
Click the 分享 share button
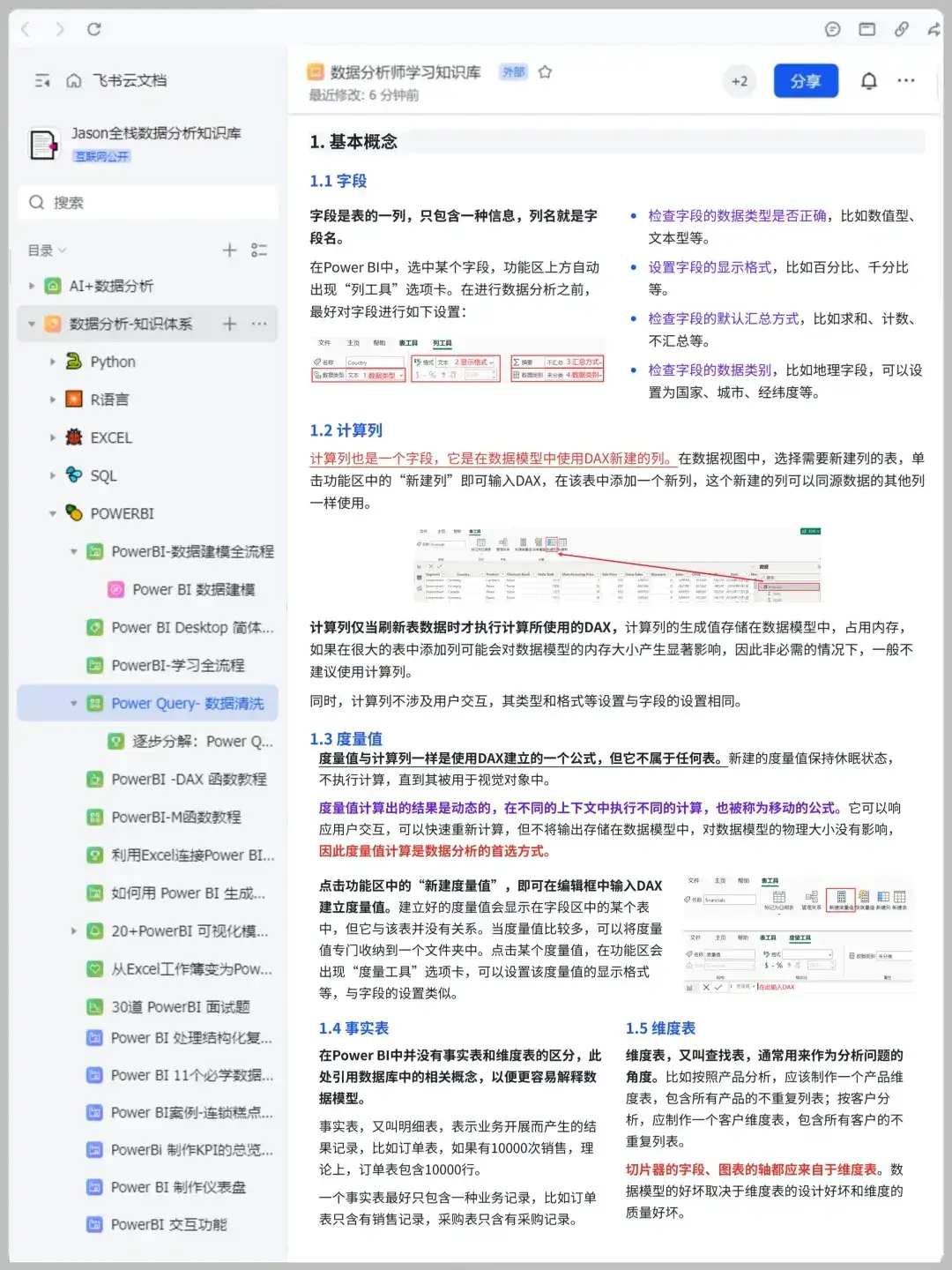tap(806, 80)
